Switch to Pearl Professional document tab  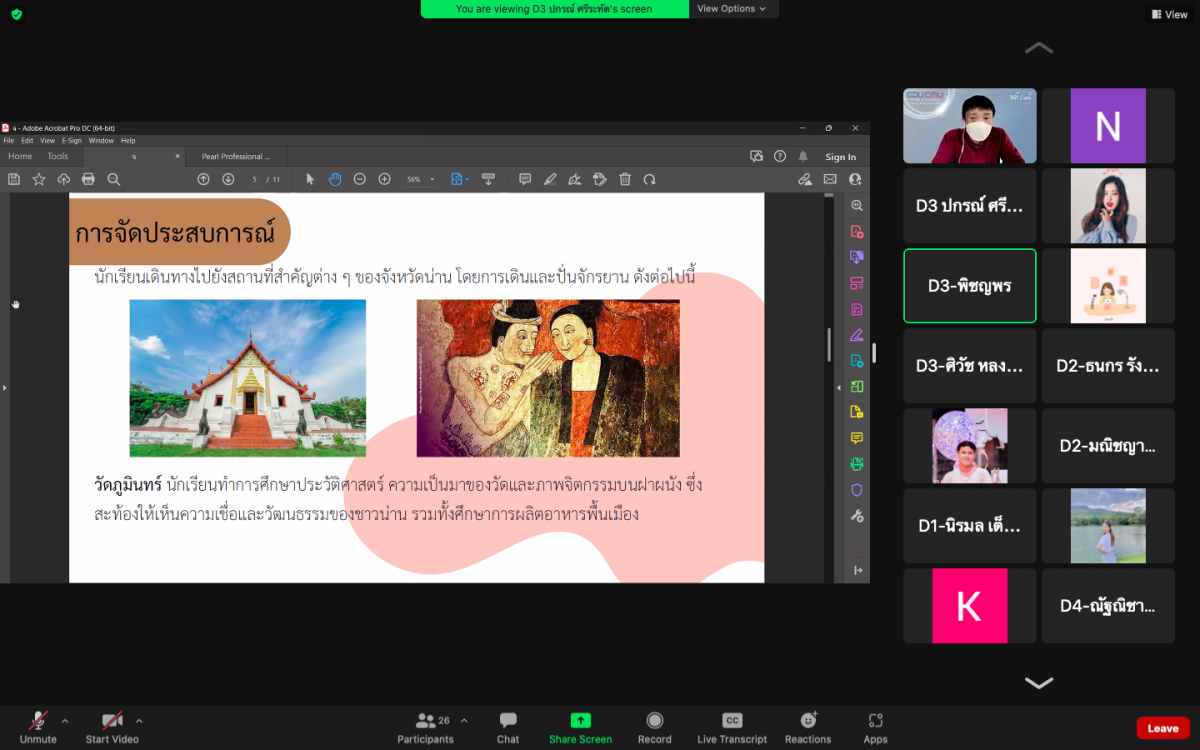click(x=236, y=157)
